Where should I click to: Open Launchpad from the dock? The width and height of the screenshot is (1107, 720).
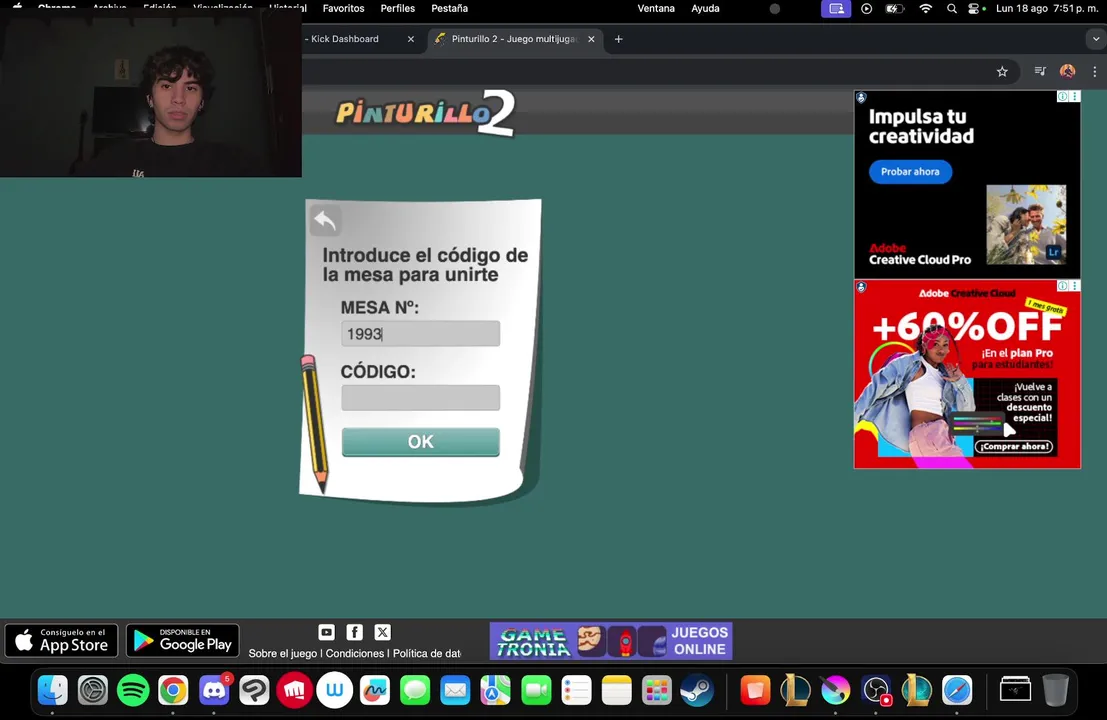pyautogui.click(x=657, y=690)
